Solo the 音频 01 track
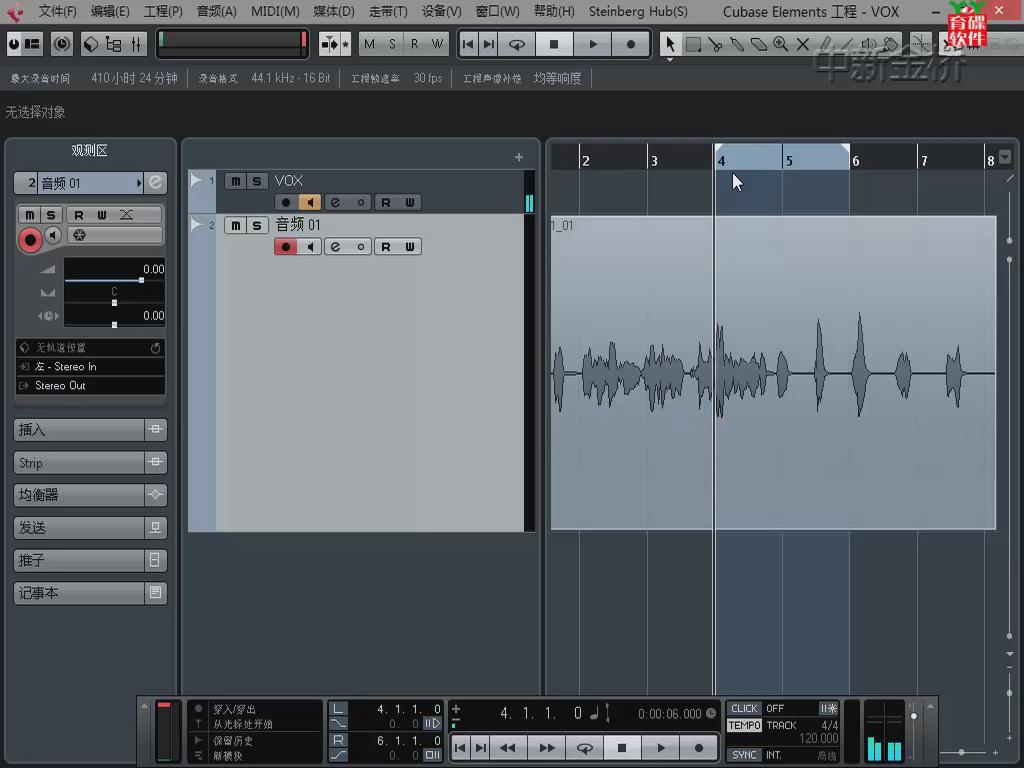 [x=257, y=225]
